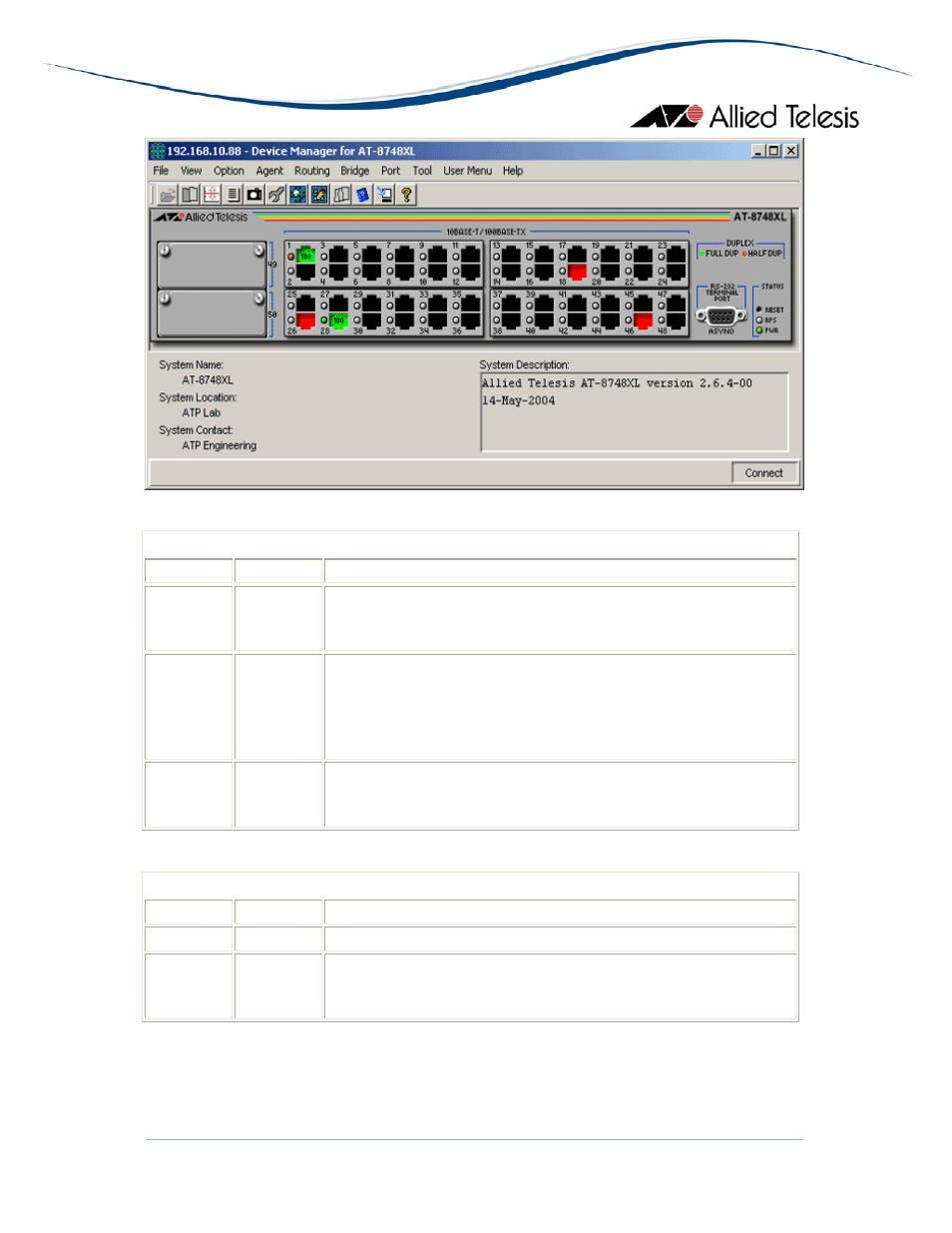Maximize the Device Manager window
Image resolution: width=952 pixels, height=1233 pixels.
(x=774, y=151)
